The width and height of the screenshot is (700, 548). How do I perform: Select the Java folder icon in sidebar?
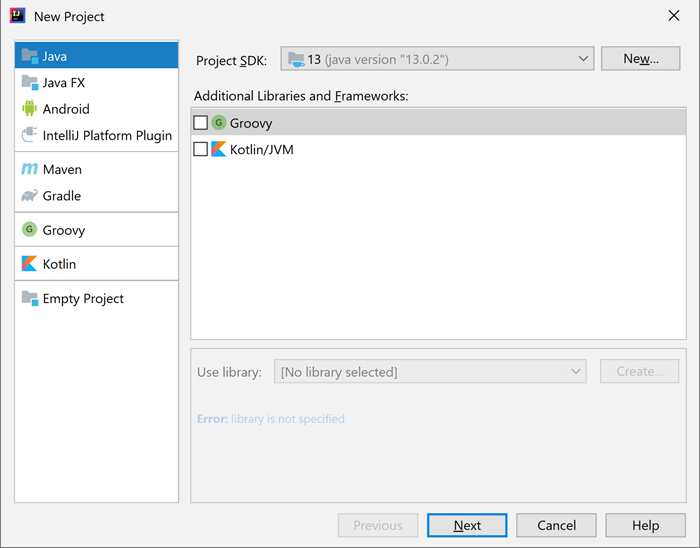(x=29, y=56)
